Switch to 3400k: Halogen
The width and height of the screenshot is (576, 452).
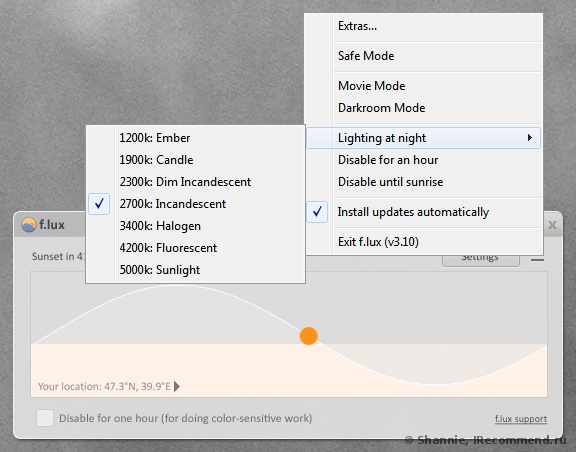click(x=195, y=226)
